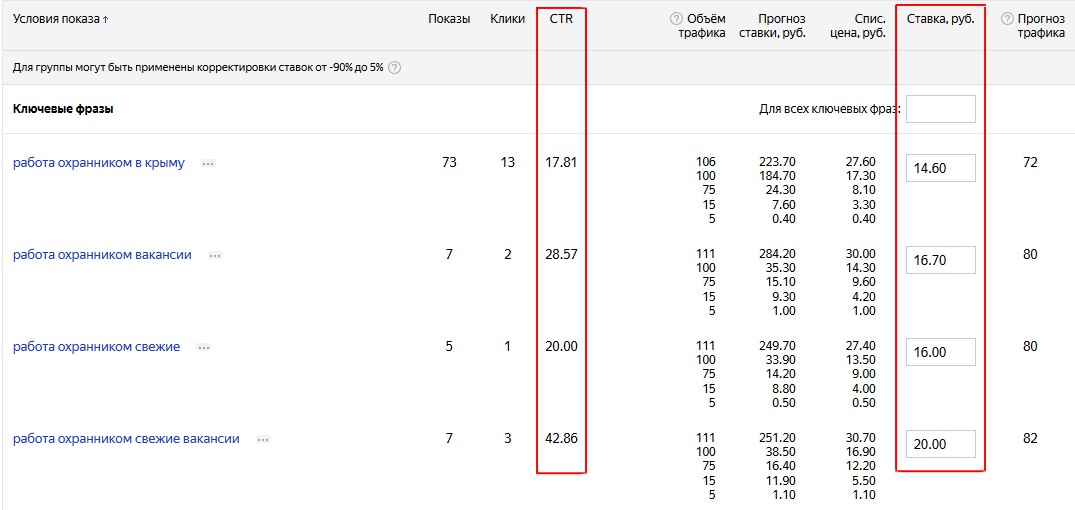Open options menu for работа охранником в крыму
Image resolution: width=1075 pixels, height=510 pixels.
[208, 164]
